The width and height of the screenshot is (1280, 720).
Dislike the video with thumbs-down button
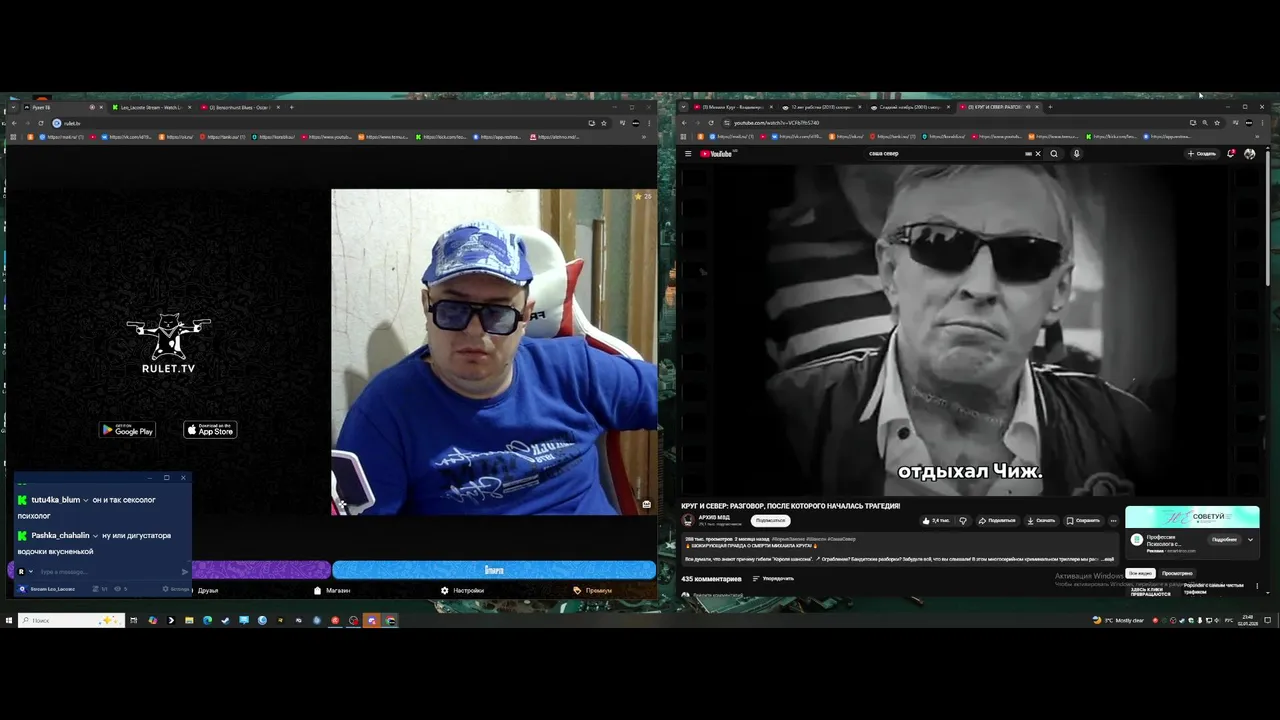click(x=963, y=520)
